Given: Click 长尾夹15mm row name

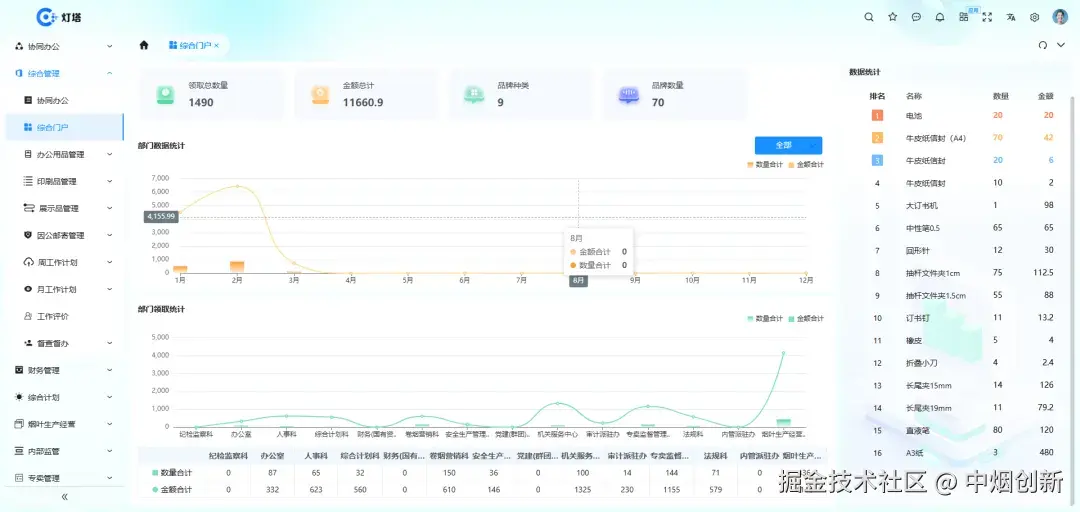Looking at the screenshot, I should click(928, 385).
